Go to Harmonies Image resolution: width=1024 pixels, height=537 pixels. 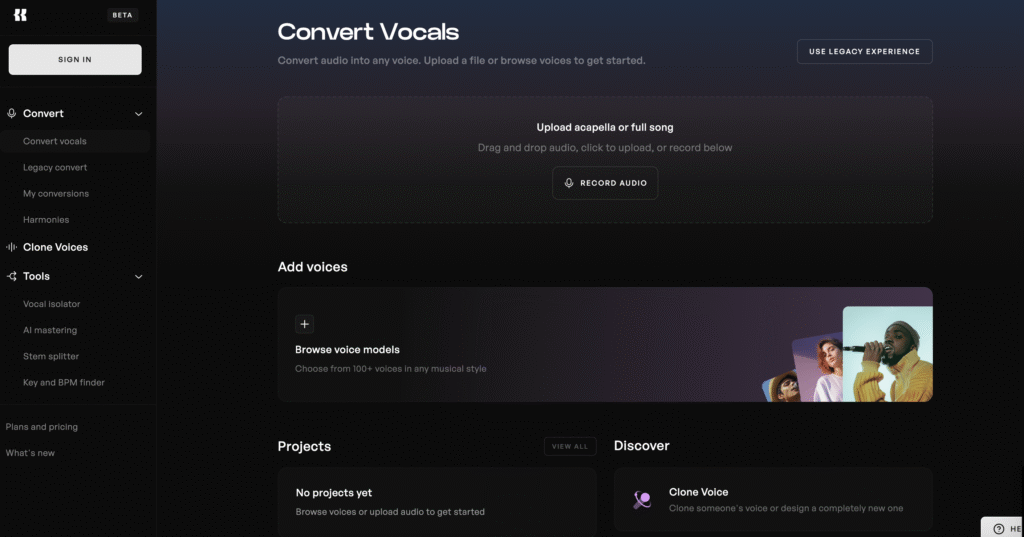[46, 220]
